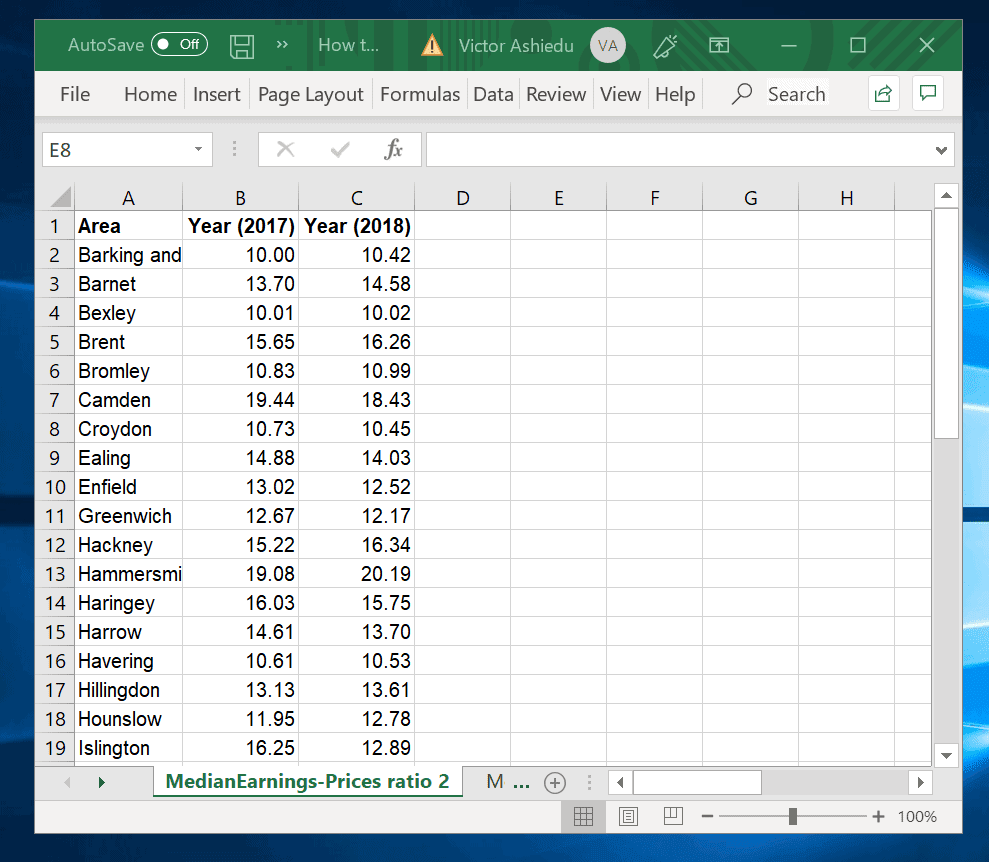
Task: Click the Year (2017) header cell
Action: pyautogui.click(x=240, y=225)
